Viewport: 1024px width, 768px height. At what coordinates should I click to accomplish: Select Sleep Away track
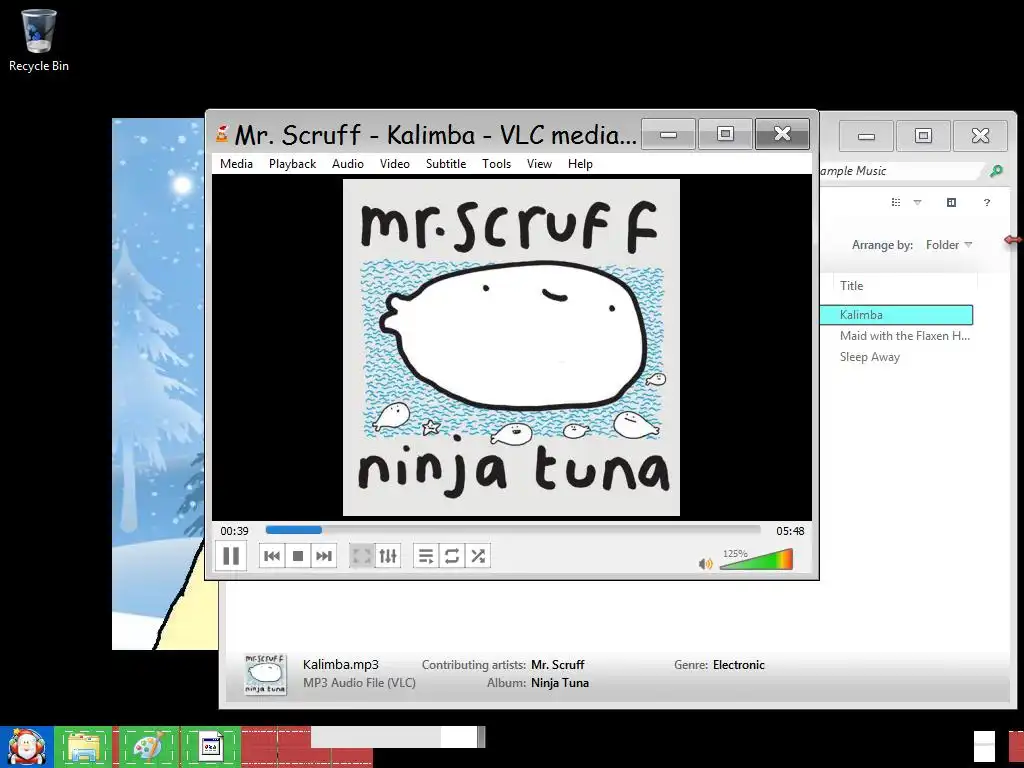(869, 357)
